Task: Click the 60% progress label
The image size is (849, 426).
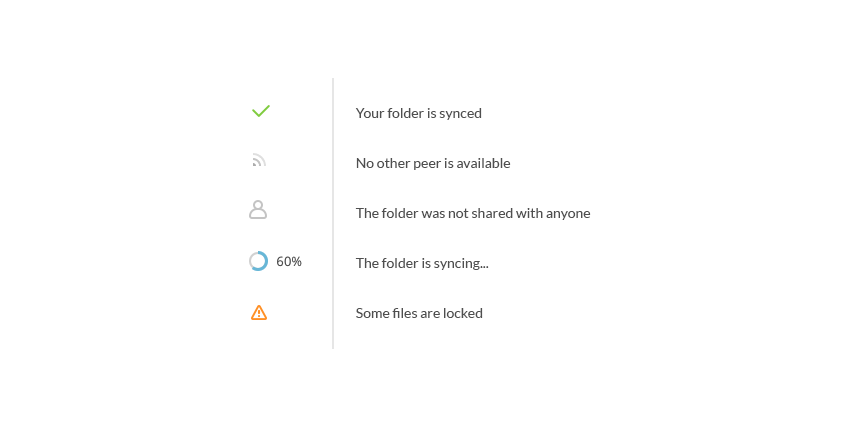Action: coord(289,262)
